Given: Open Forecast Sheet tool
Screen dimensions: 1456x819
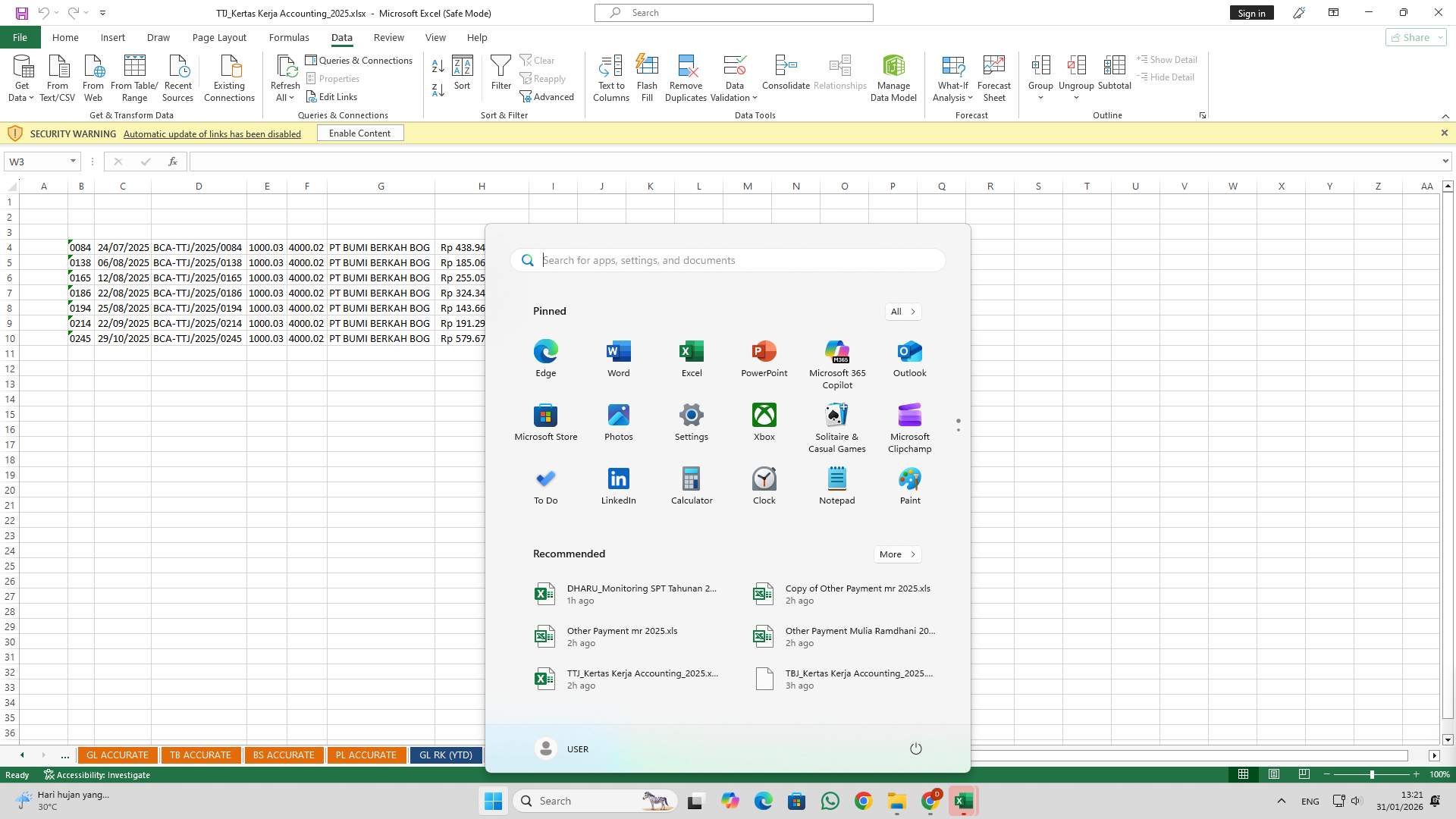Looking at the screenshot, I should click(993, 76).
